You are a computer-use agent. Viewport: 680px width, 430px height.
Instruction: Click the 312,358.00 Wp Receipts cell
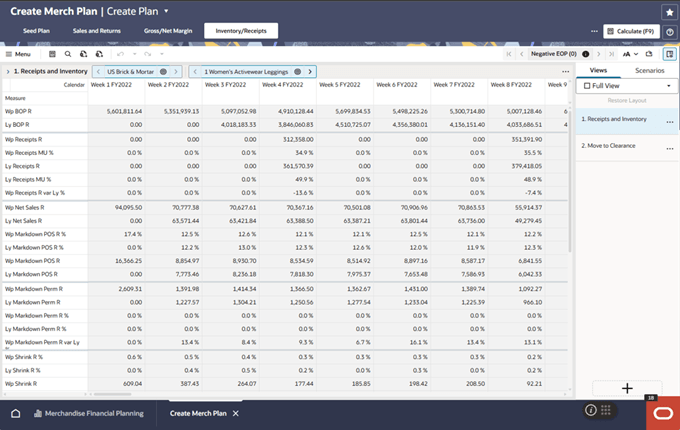[x=288, y=140]
